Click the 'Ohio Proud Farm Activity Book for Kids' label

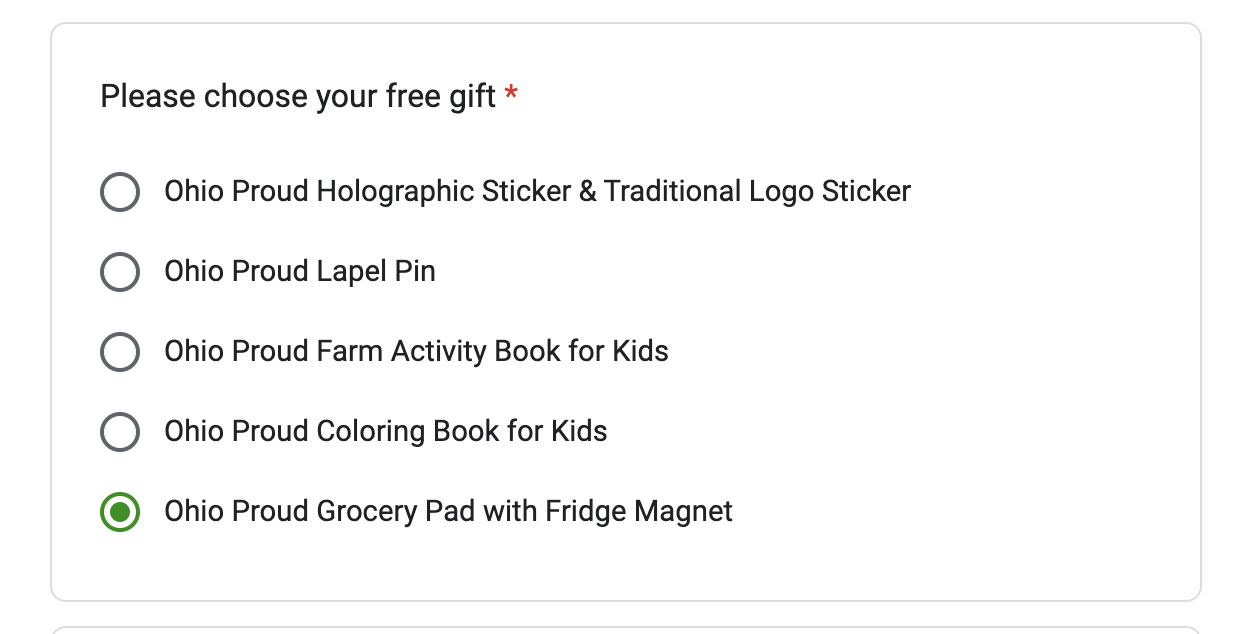tap(416, 352)
